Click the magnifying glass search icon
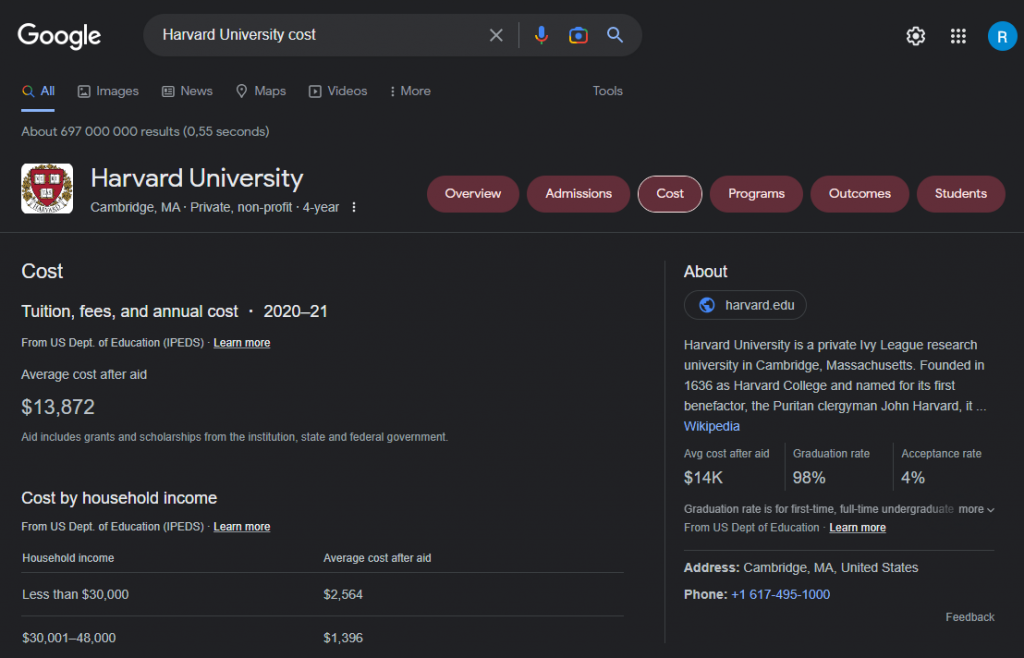This screenshot has width=1024, height=658. [615, 35]
